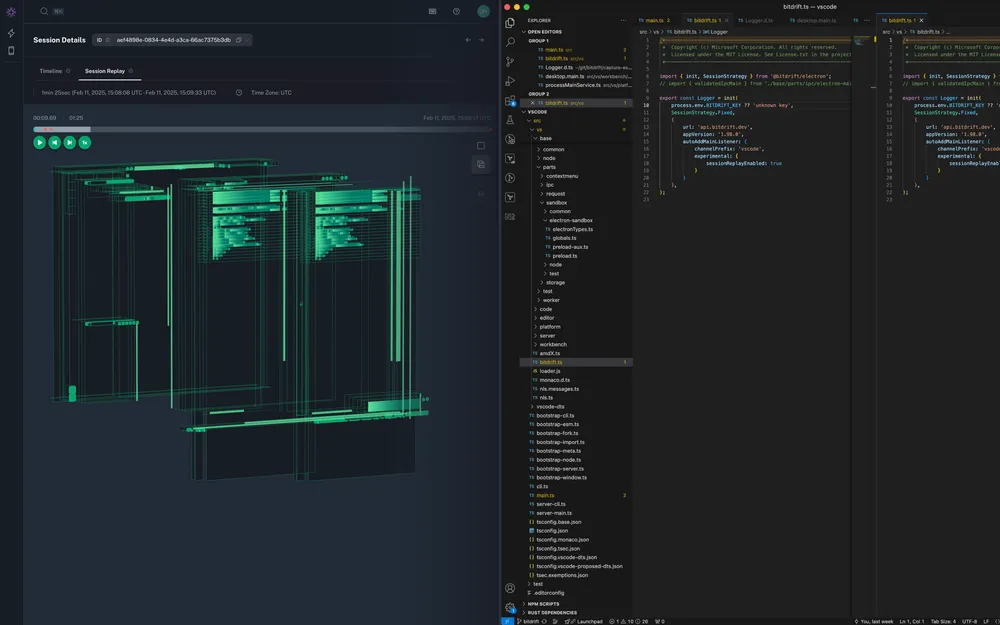Copy the session ID to the clipboard
Viewport: 1000px width, 625px height.
(238, 40)
